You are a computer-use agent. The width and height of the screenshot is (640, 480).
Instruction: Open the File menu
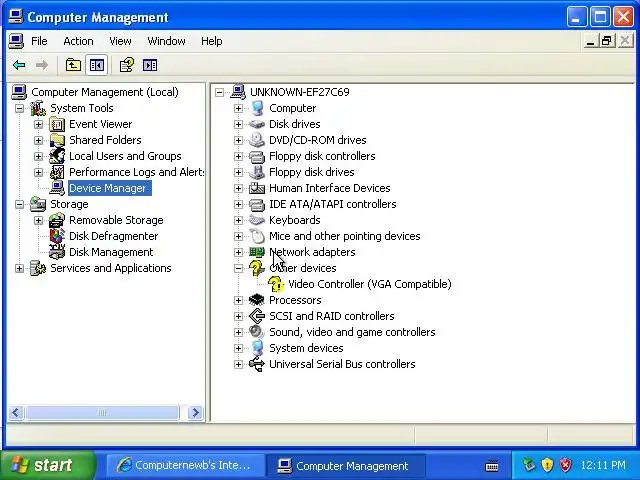(x=39, y=41)
